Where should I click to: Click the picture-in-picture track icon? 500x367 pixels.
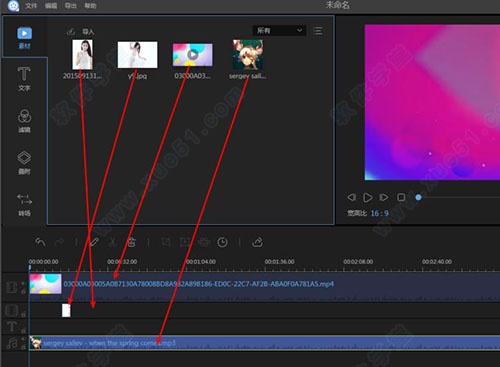[12, 311]
